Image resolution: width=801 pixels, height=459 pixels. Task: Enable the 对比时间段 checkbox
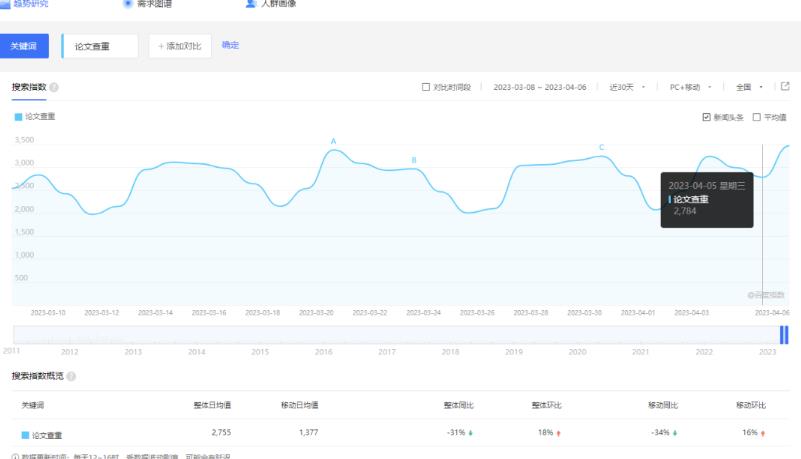(426, 87)
